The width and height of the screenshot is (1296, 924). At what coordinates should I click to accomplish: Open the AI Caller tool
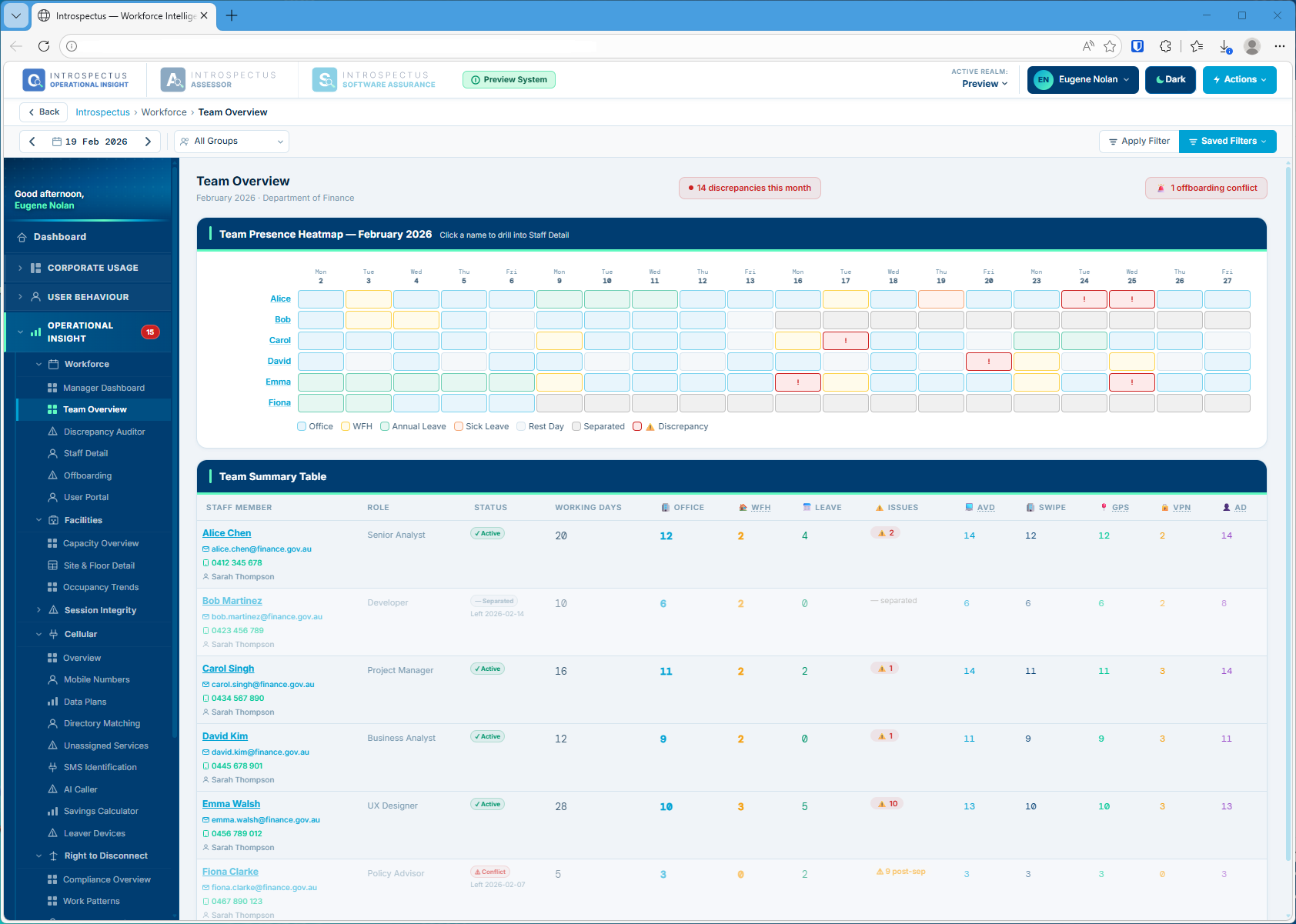click(x=81, y=789)
